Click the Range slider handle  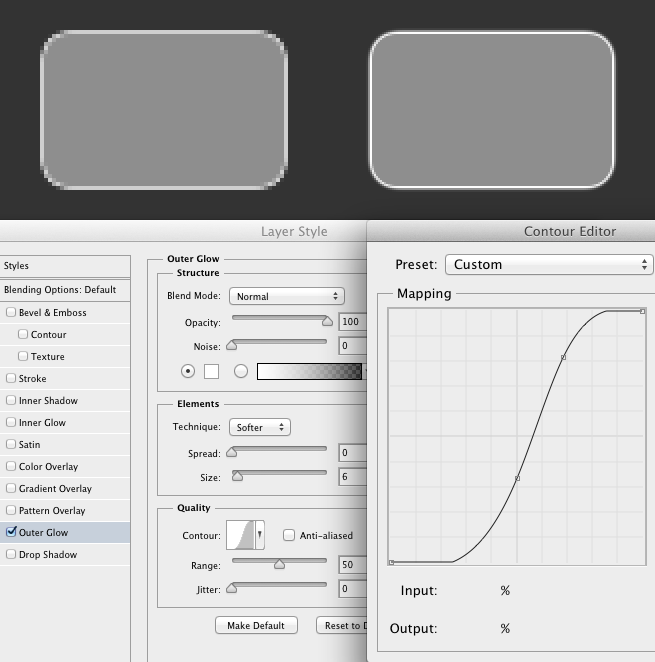pyautogui.click(x=279, y=564)
